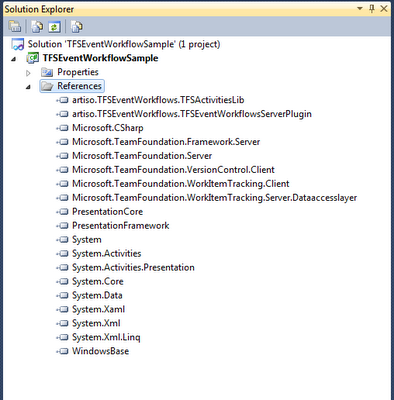394x400 pixels.
Task: Open the Solution Explorer window position dropdown
Action: click(360, 9)
